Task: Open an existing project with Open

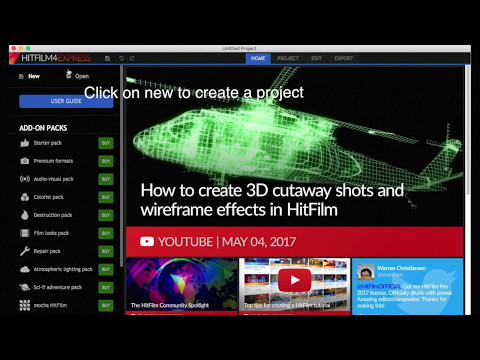Action: pyautogui.click(x=77, y=75)
